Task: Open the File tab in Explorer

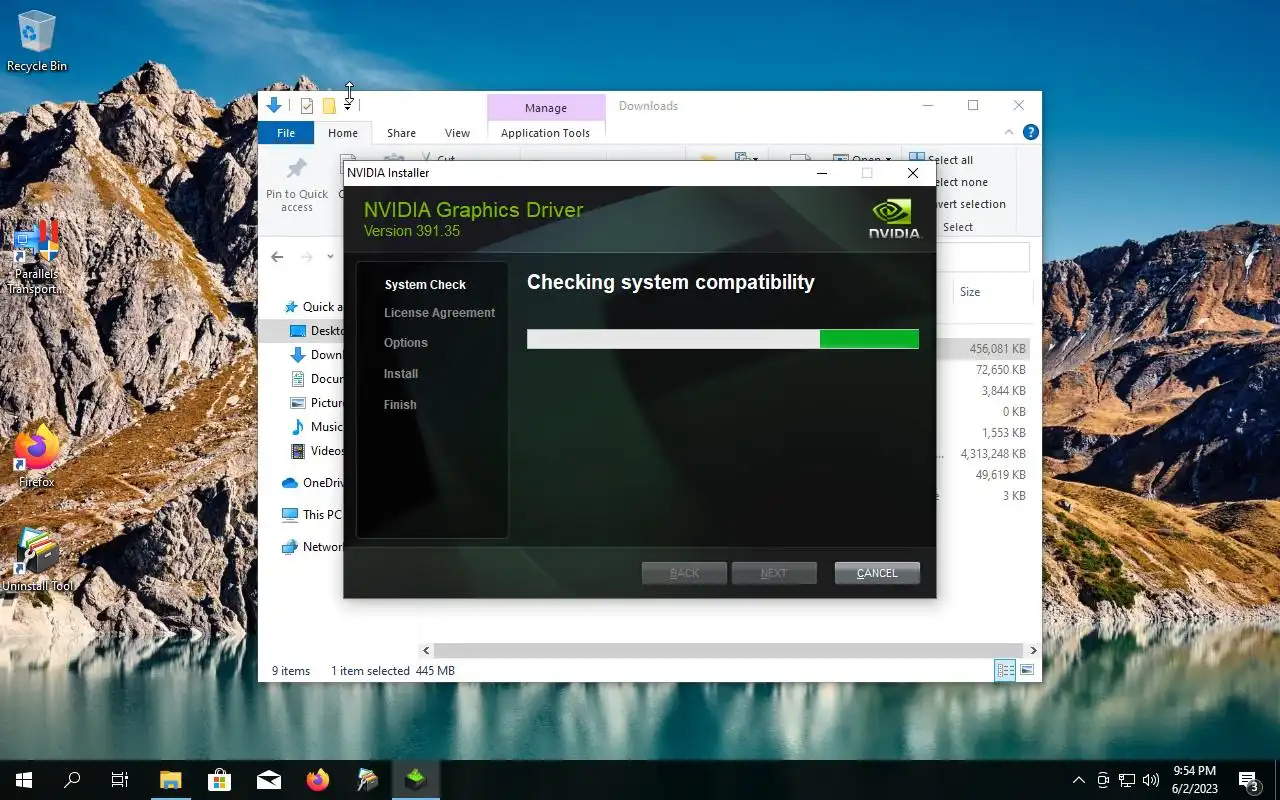Action: point(286,133)
